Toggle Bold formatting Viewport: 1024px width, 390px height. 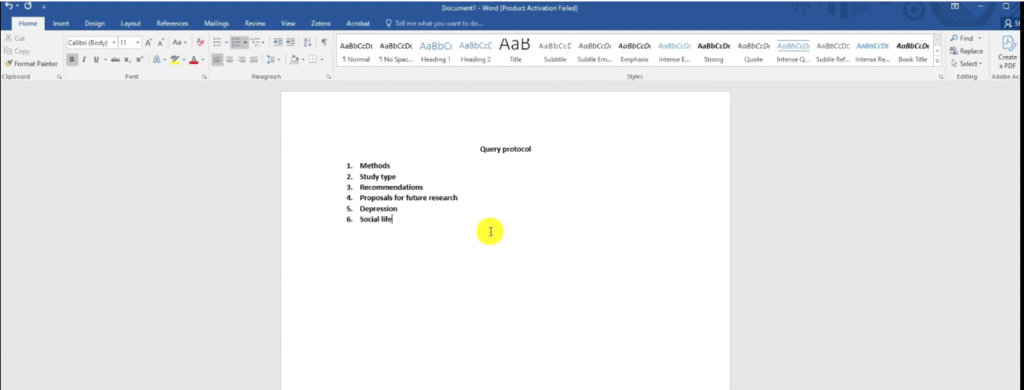[x=72, y=59]
